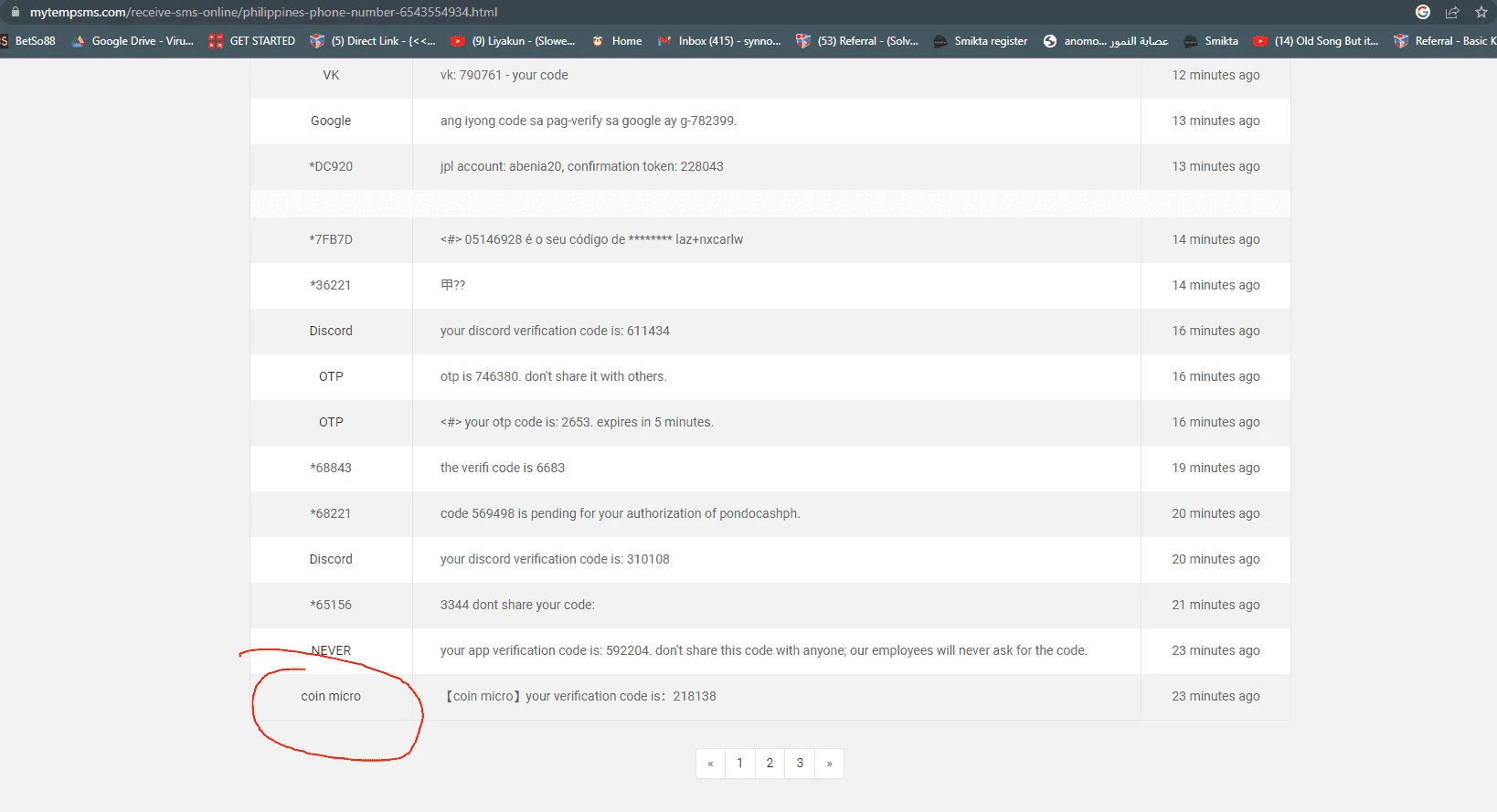Go to pagination page 1
The width and height of the screenshot is (1497, 812).
740,764
